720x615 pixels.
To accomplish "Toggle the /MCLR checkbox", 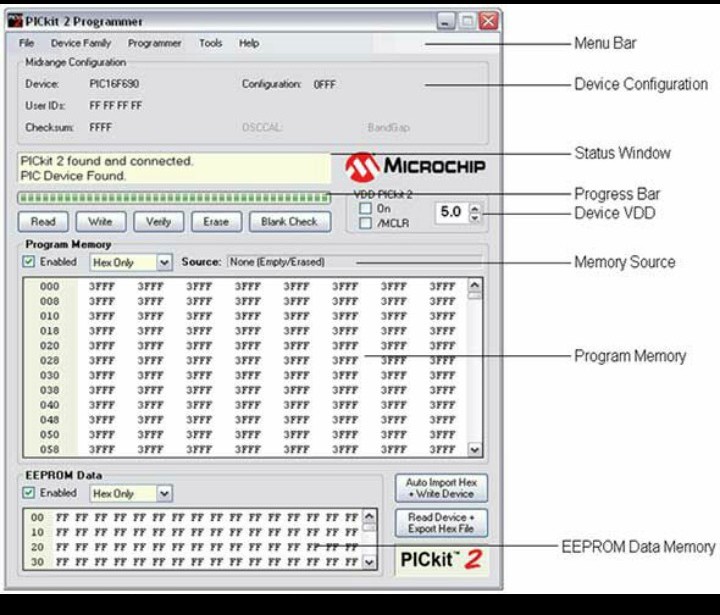I will point(366,223).
